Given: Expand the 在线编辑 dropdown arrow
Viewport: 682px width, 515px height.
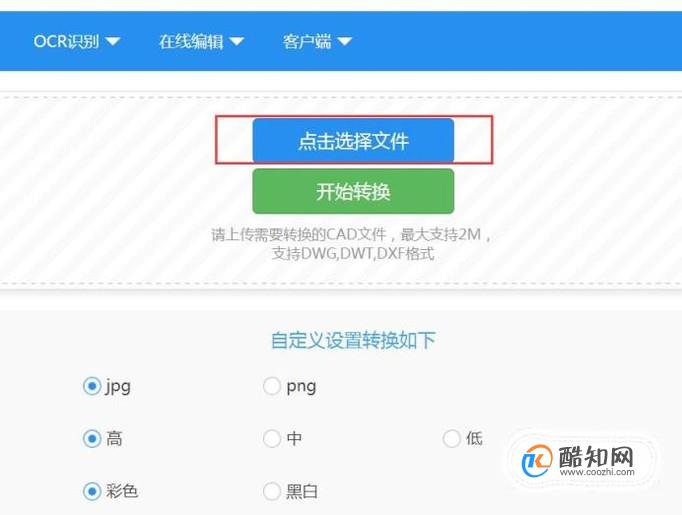Looking at the screenshot, I should point(237,41).
